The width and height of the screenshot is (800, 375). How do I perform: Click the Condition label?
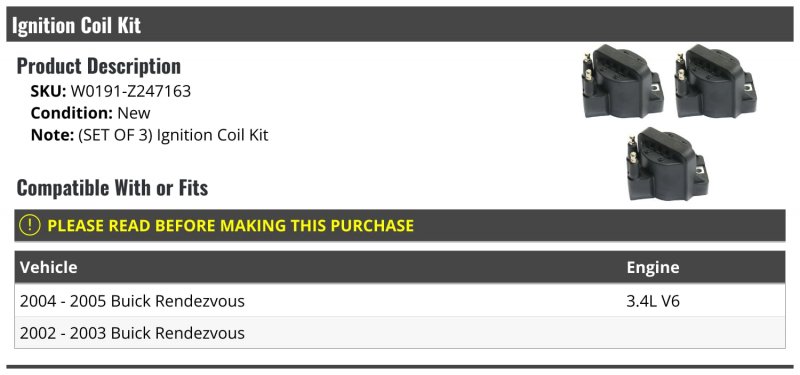(x=72, y=113)
